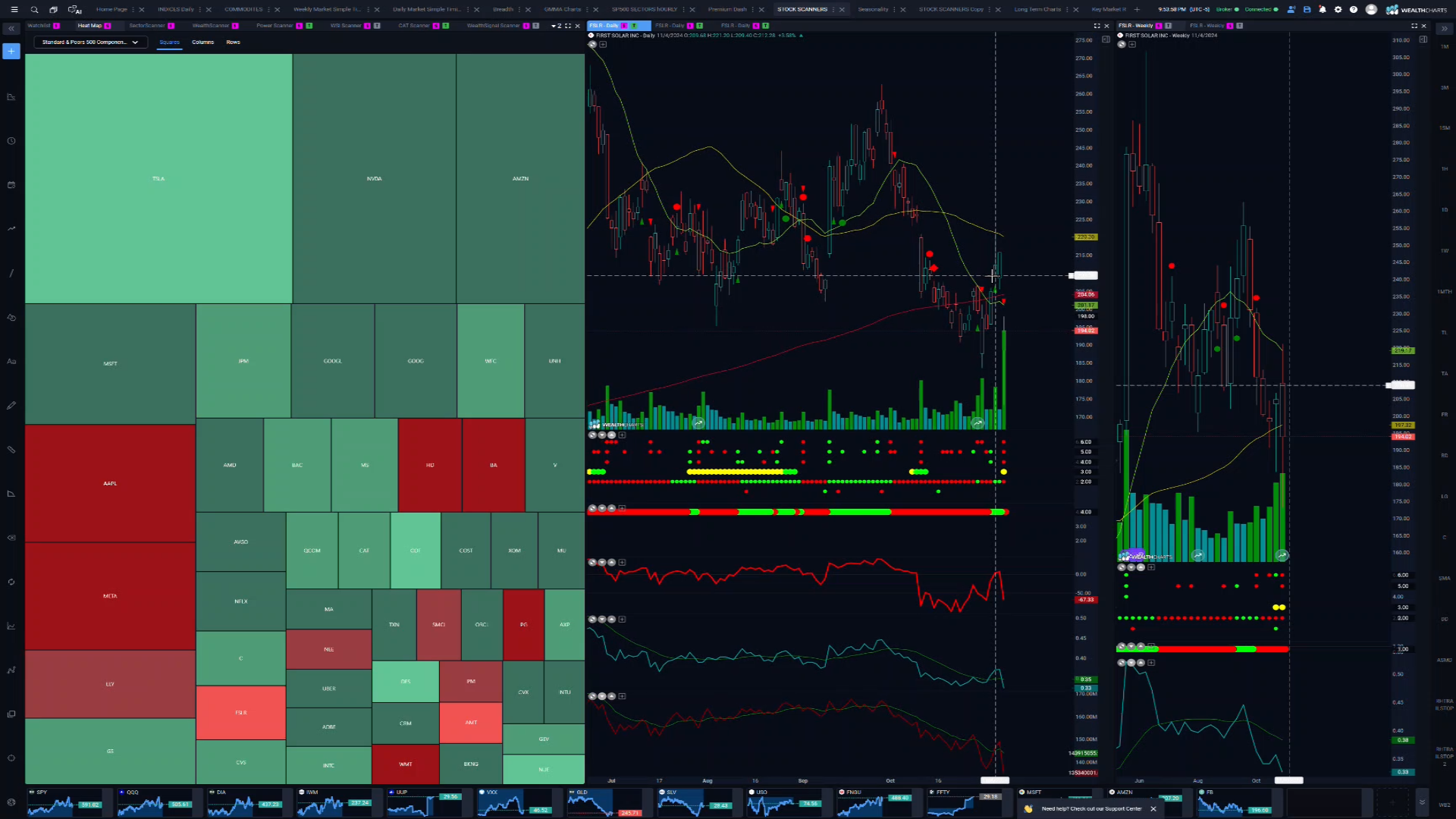Open the Seasonality workspace tab

(873, 10)
